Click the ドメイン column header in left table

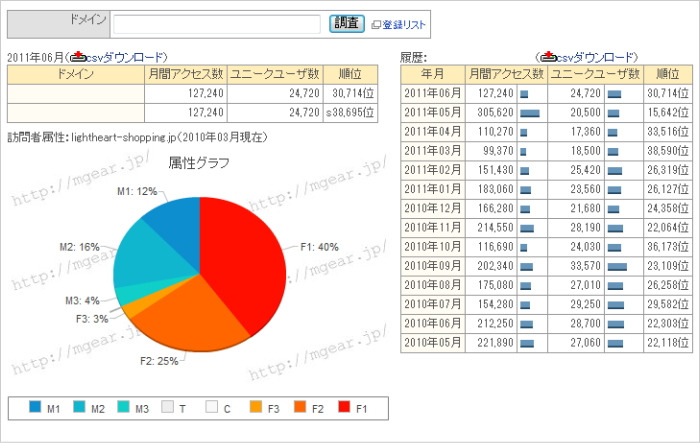[x=75, y=74]
